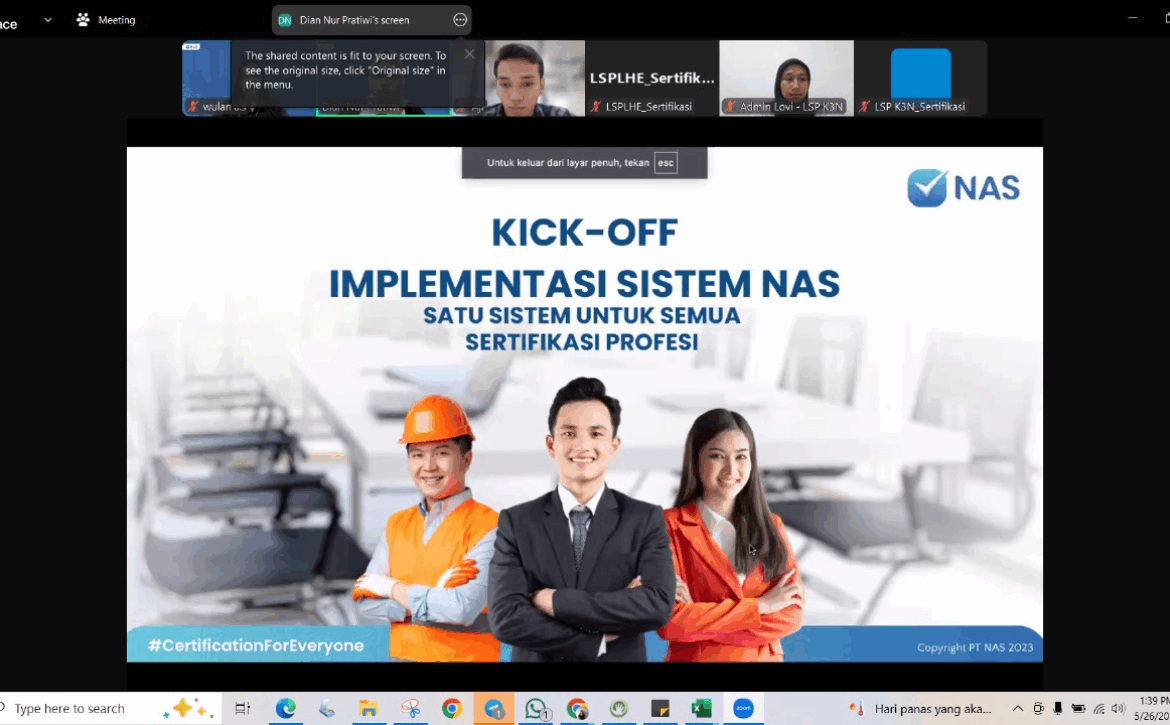Open Google Chrome from the taskbar
The image size is (1170, 725).
[x=452, y=708]
